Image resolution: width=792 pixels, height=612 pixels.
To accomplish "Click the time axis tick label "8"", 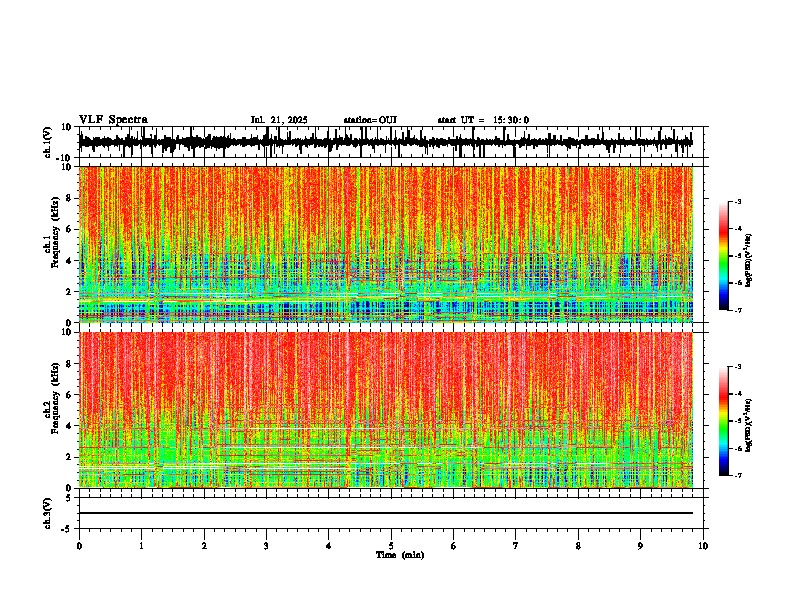I will [578, 546].
